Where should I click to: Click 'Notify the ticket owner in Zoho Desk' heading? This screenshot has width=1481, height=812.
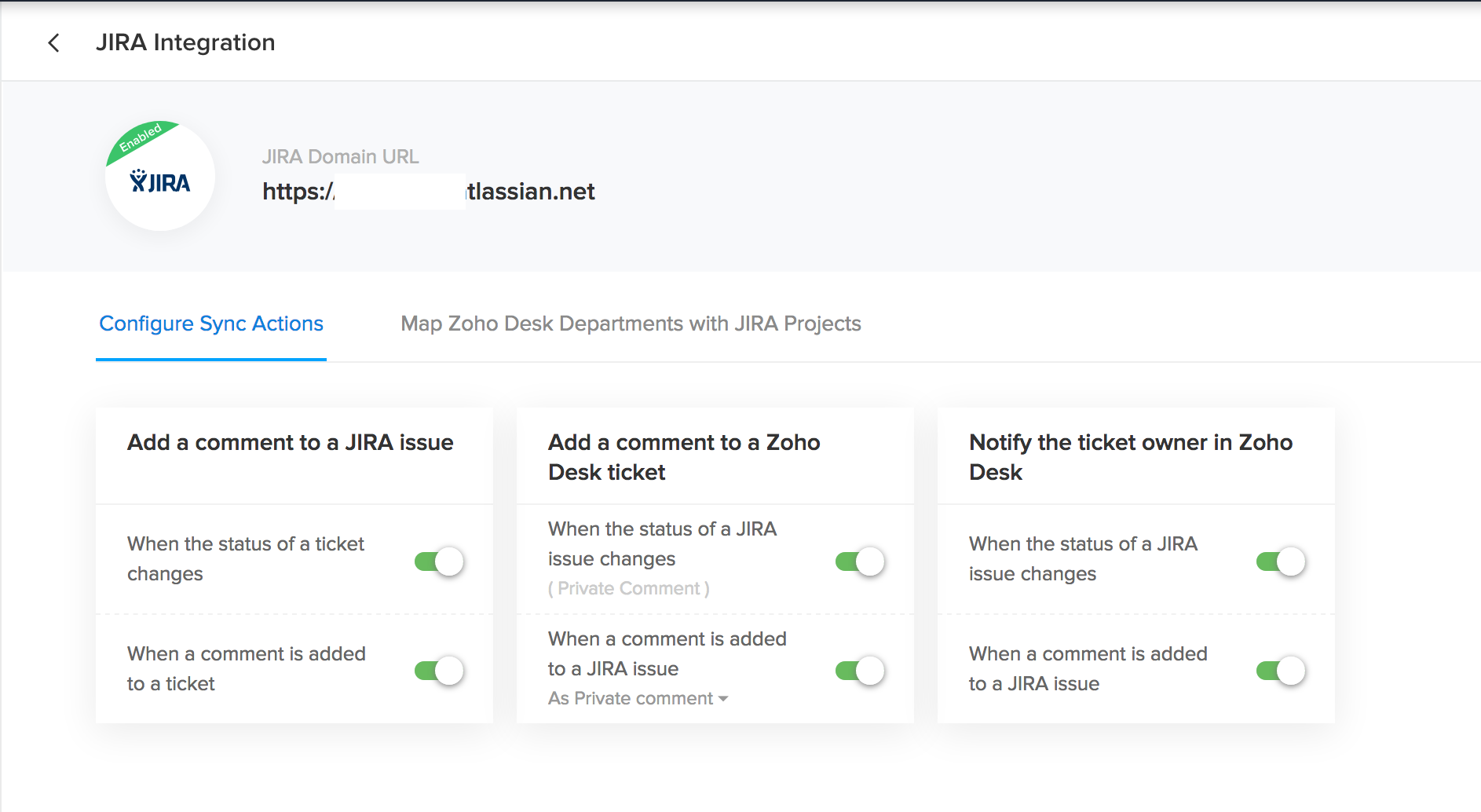tap(1131, 457)
